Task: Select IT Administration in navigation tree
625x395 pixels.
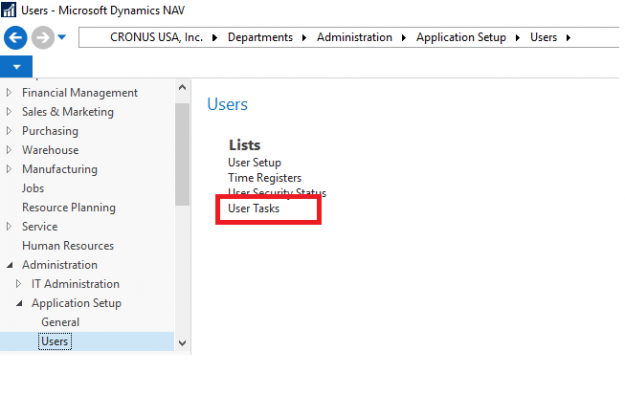Action: [x=75, y=284]
